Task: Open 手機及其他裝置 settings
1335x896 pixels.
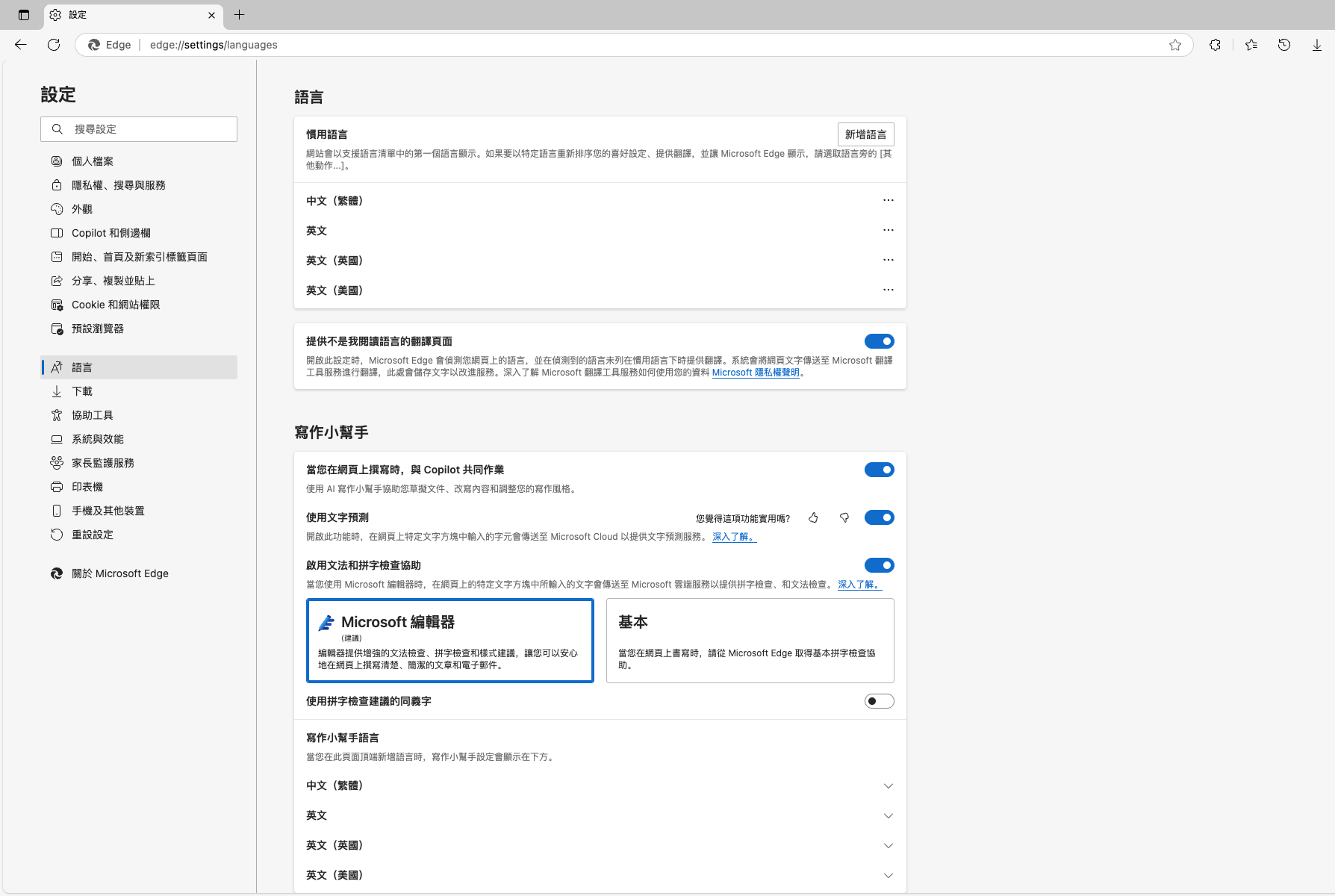Action: [x=139, y=511]
